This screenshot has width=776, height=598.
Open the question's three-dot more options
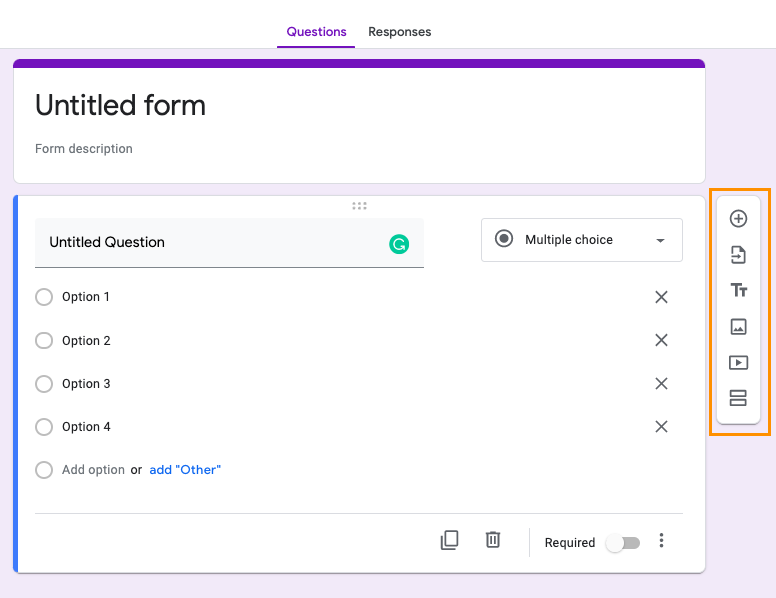[661, 541]
